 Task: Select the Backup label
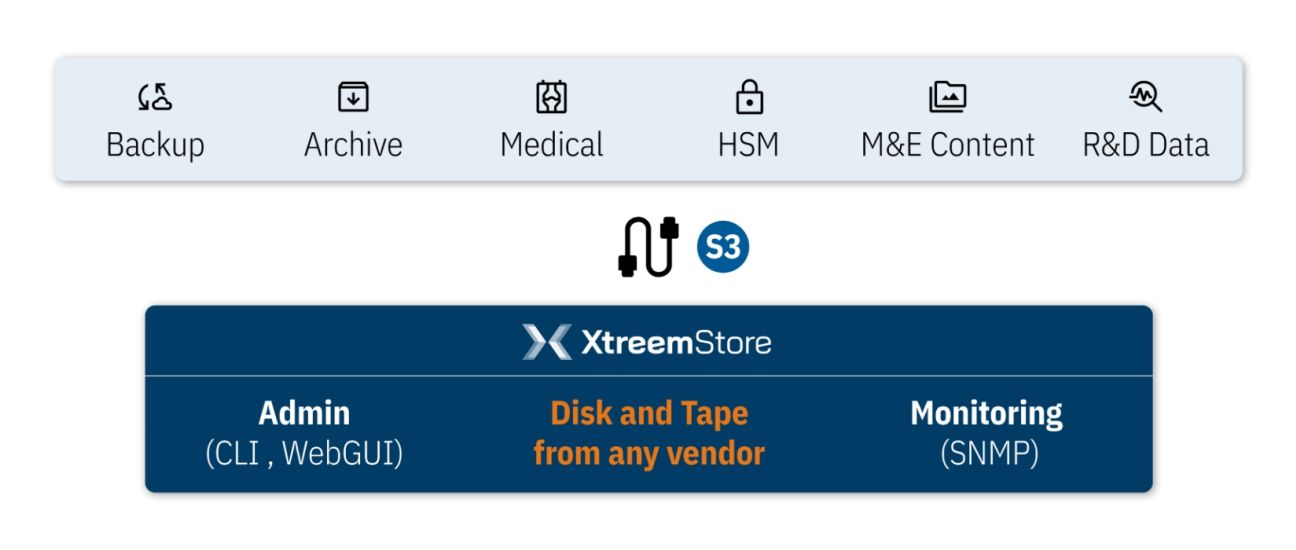point(155,145)
